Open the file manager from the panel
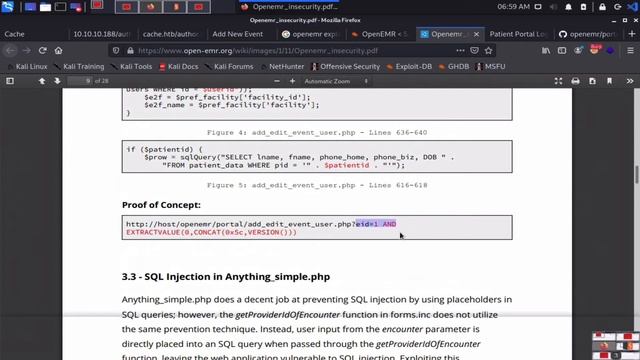The width and height of the screenshot is (640, 360). coord(45,7)
